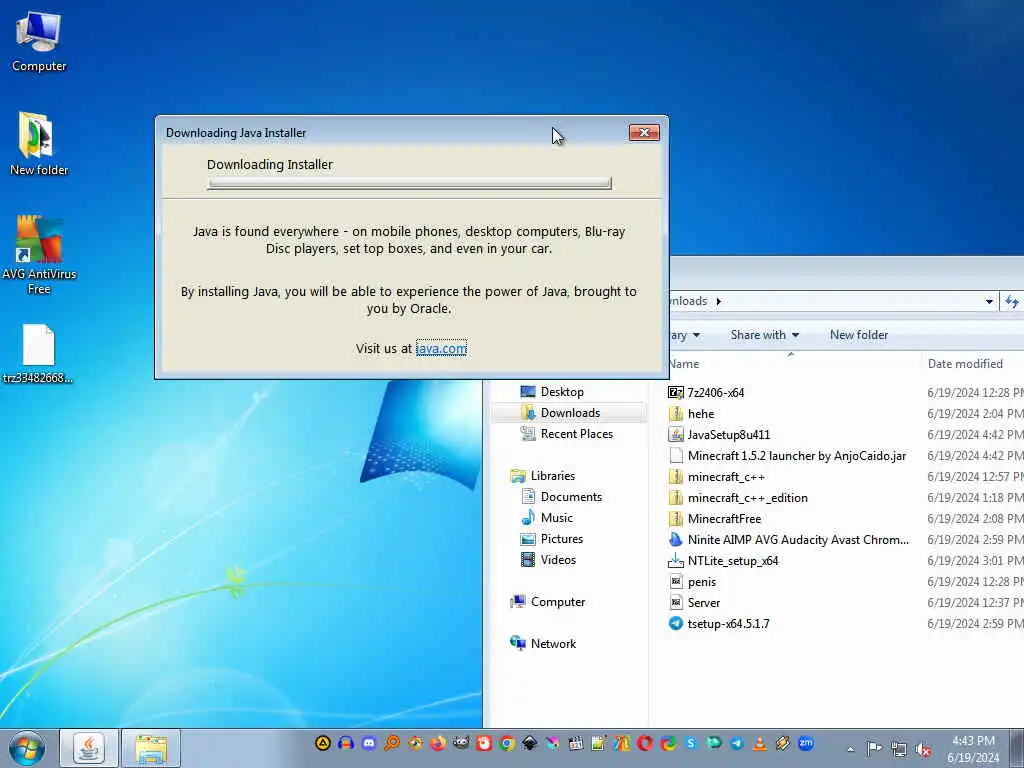Close the Downloading Java Installer dialog
The image size is (1024, 768).
644,133
